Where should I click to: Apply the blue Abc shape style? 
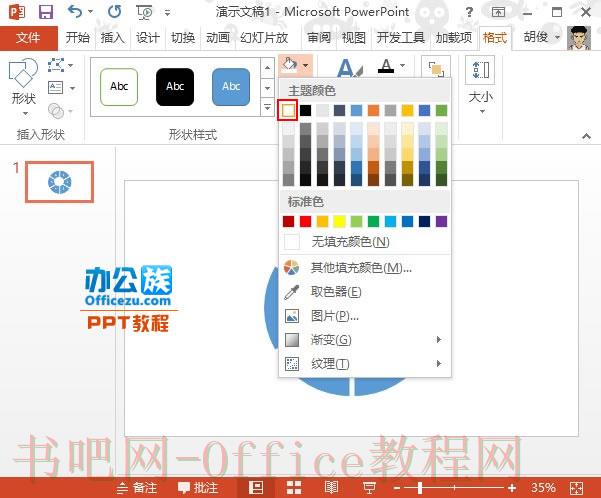pos(231,87)
